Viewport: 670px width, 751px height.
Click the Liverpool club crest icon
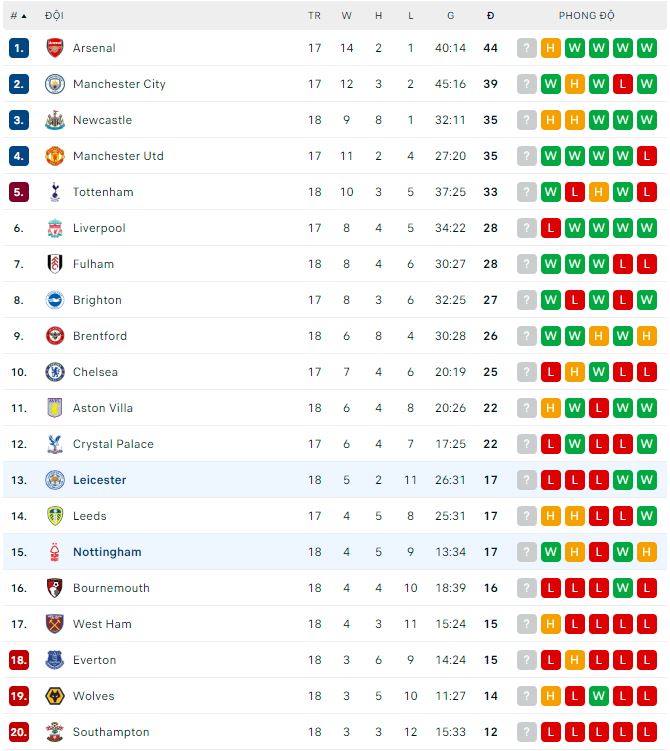pyautogui.click(x=55, y=228)
